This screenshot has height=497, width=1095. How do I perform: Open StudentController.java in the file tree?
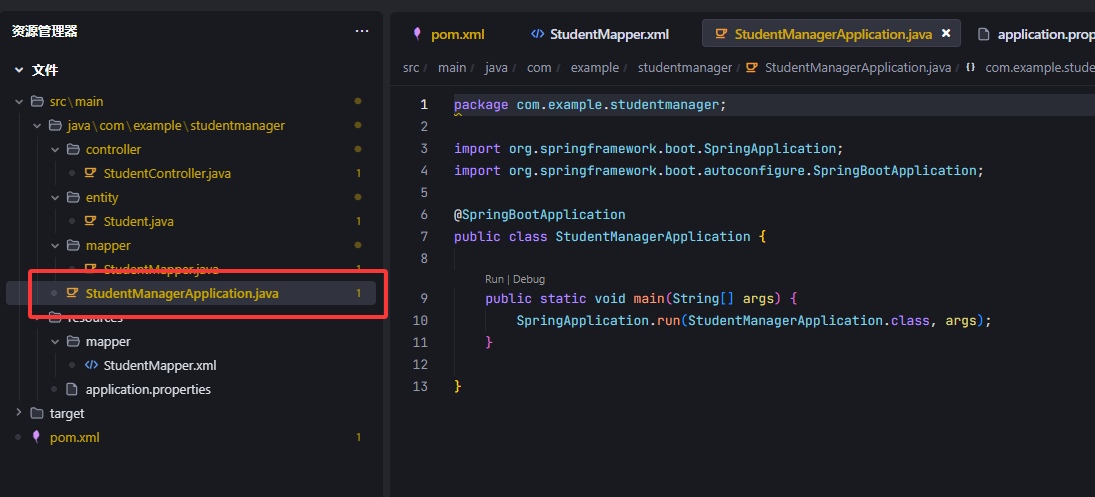pyautogui.click(x=167, y=173)
